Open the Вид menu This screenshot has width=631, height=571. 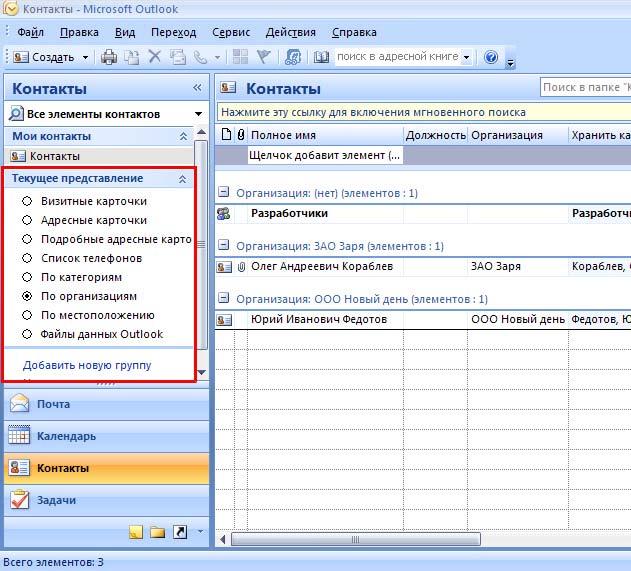click(125, 32)
